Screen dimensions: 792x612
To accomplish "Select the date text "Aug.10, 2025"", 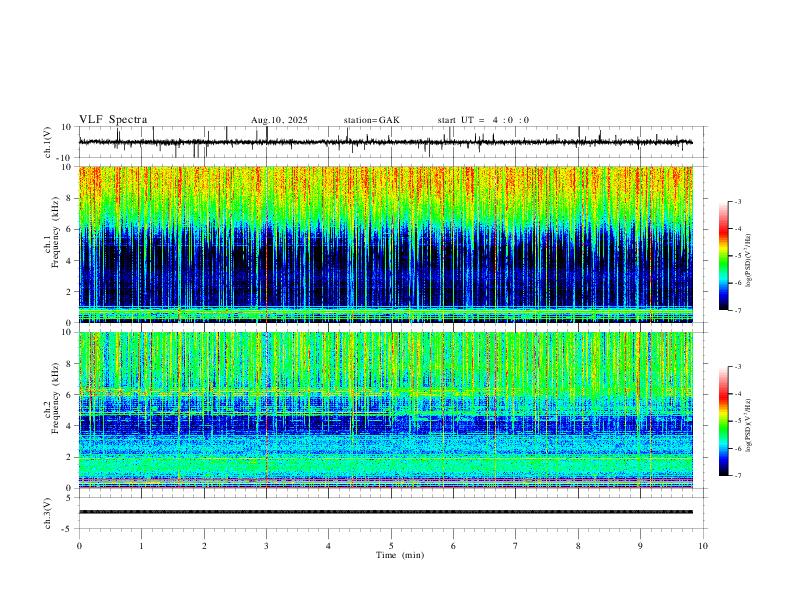I will coord(279,120).
